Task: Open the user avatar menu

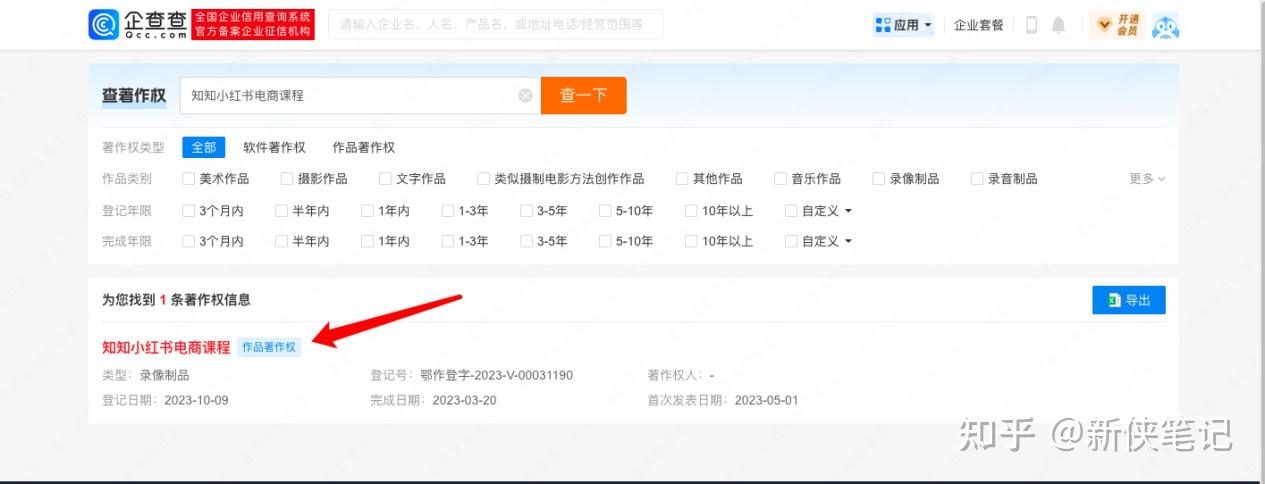Action: tap(1165, 25)
